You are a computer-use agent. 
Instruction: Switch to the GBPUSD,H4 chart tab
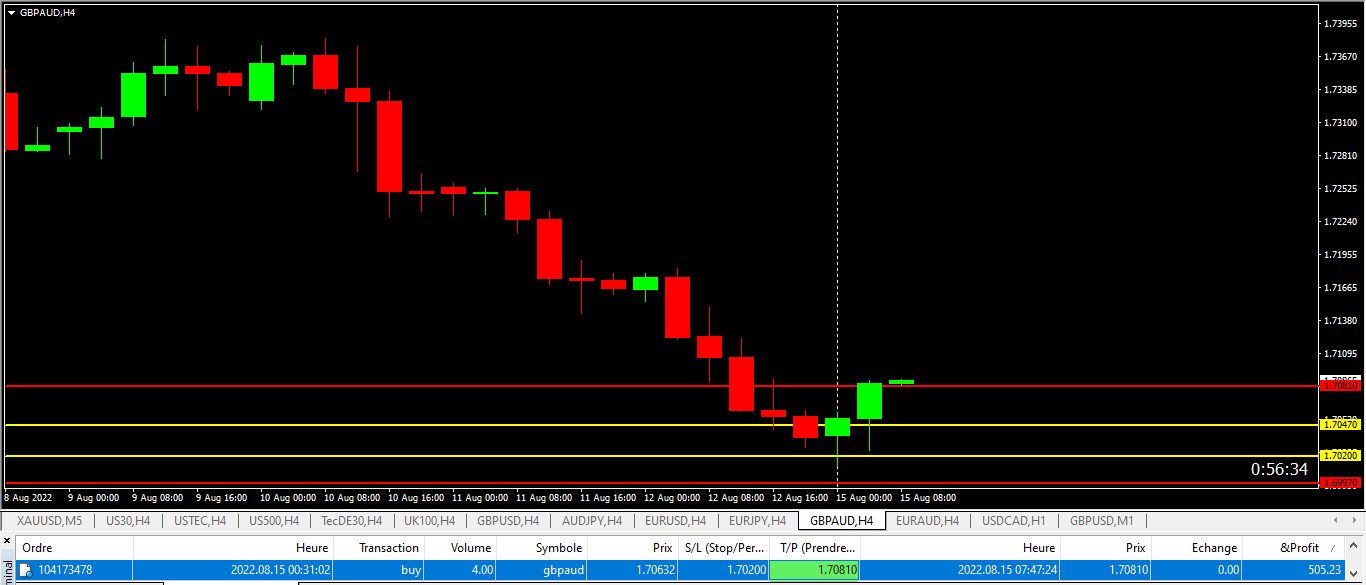click(x=508, y=521)
